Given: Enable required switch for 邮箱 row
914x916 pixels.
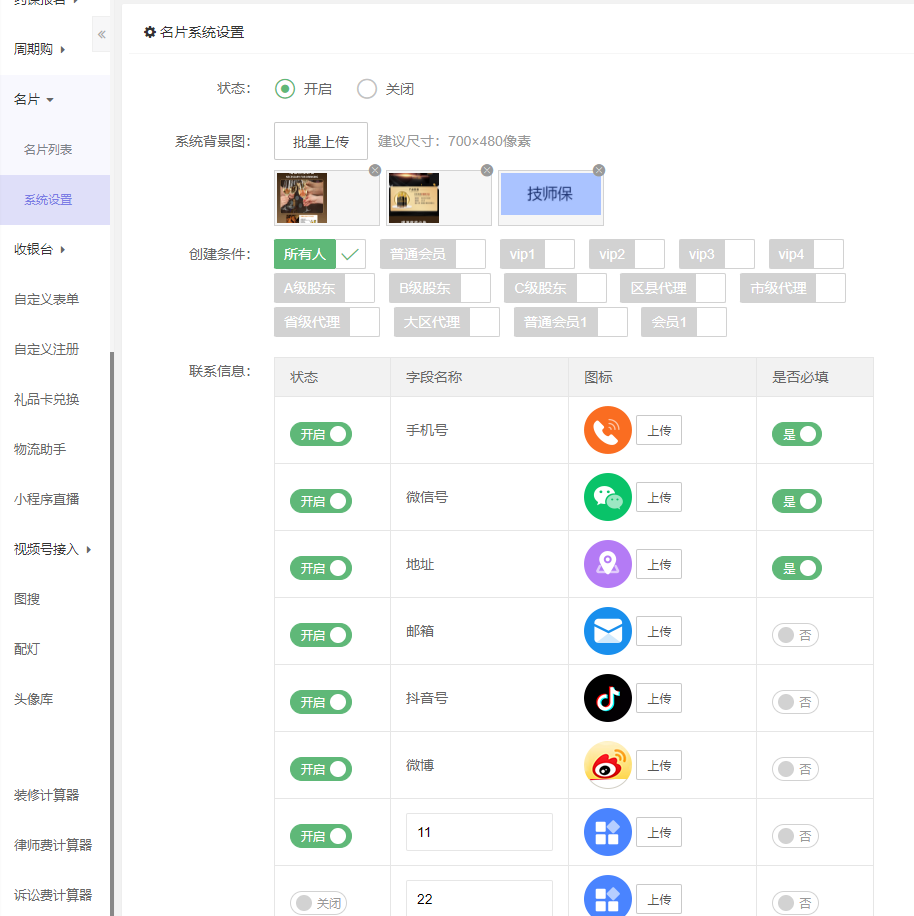Looking at the screenshot, I should pos(795,635).
